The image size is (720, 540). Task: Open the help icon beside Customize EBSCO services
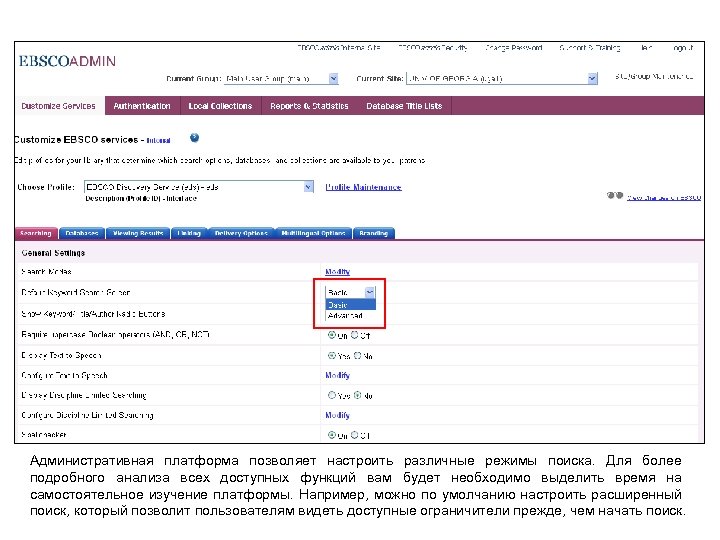(x=195, y=138)
